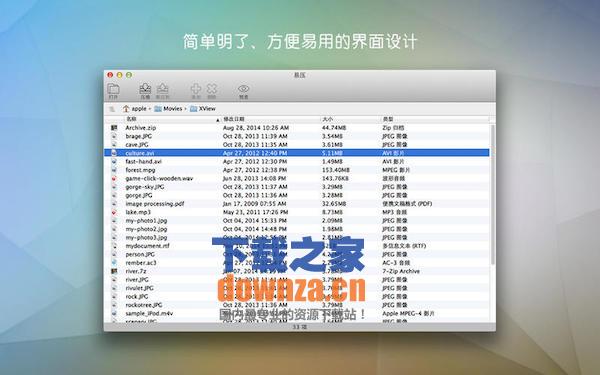
Task: Click the 7-Zip Archive kind cell
Action: pyautogui.click(x=401, y=271)
